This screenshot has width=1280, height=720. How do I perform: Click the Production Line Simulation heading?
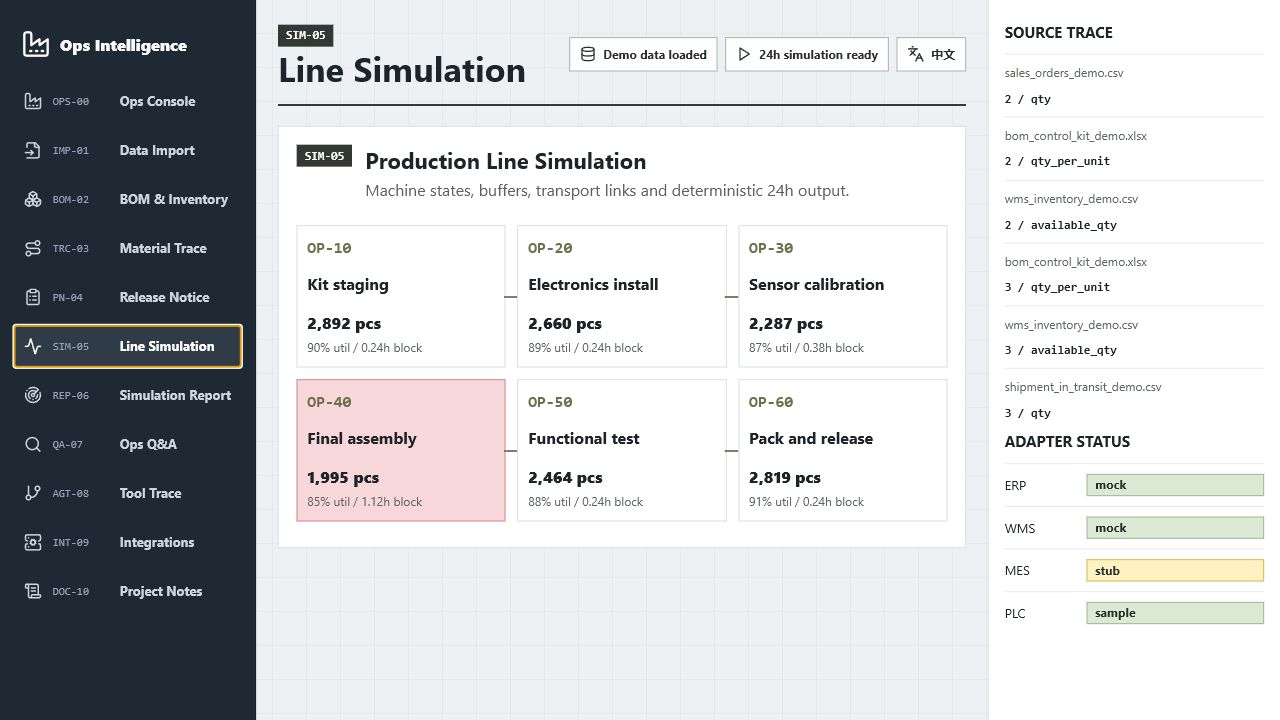[x=506, y=161]
